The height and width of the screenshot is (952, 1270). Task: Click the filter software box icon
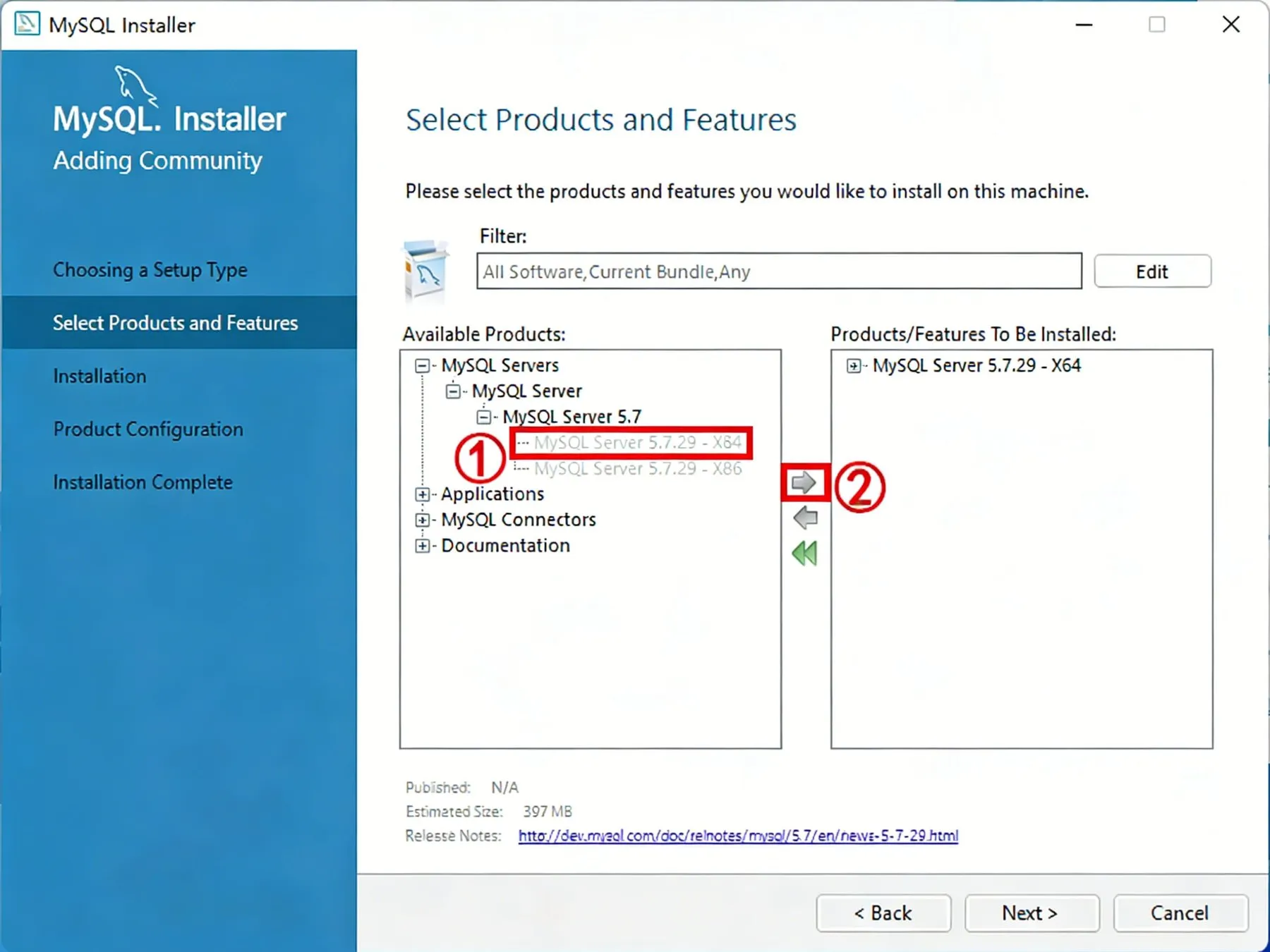point(425,271)
